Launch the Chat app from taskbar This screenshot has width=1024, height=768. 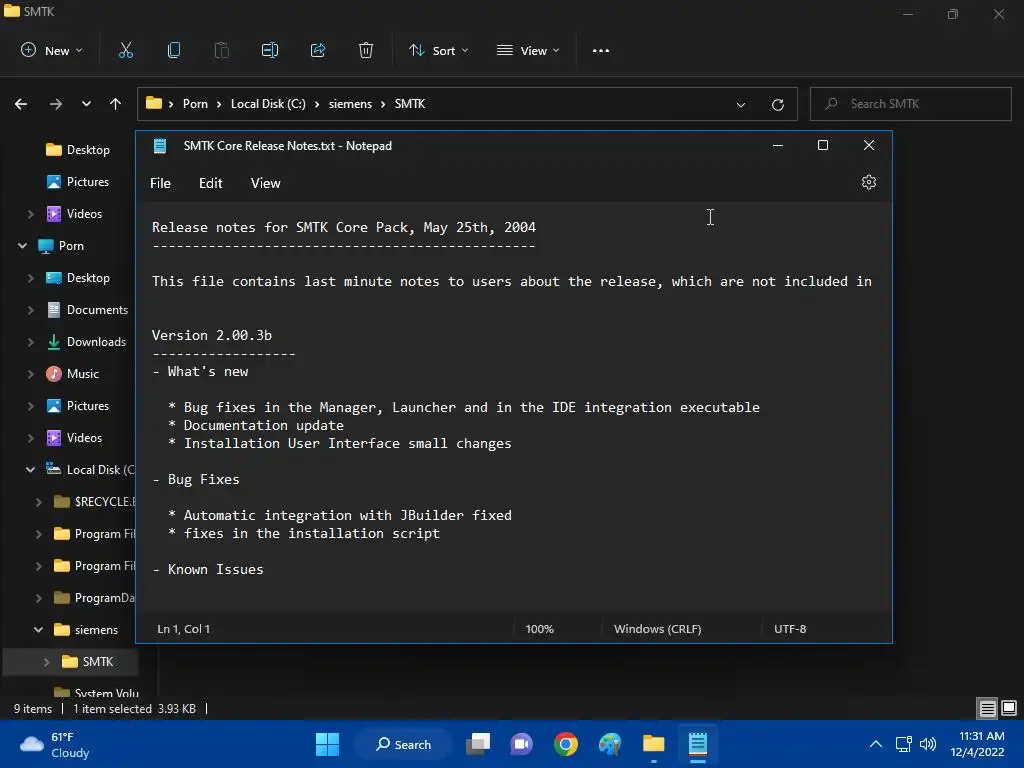pyautogui.click(x=521, y=744)
